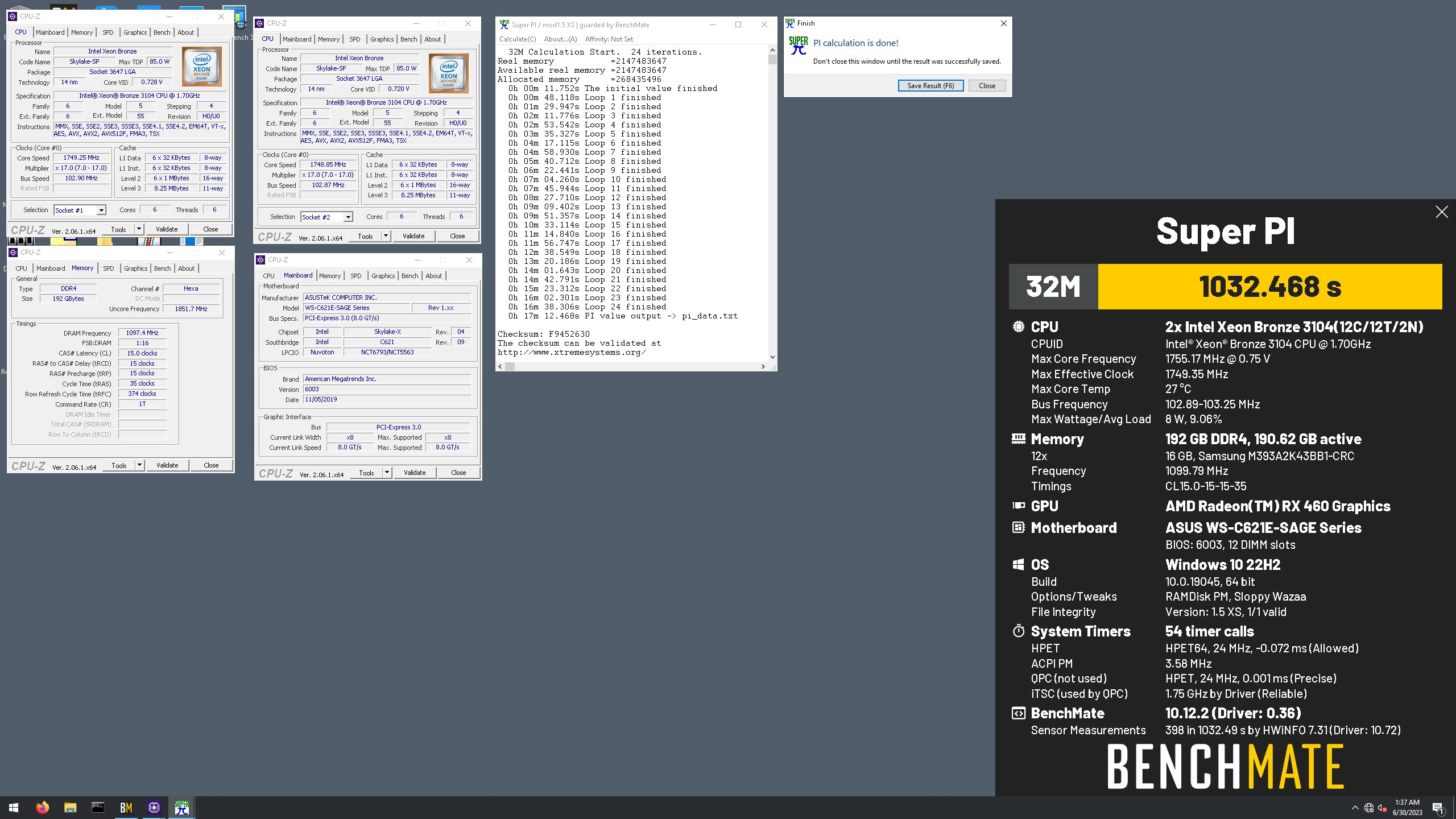1456x819 pixels.
Task: Click the Xeon Bronze logo in the Socket #1 CPU-Z window
Action: tap(202, 67)
